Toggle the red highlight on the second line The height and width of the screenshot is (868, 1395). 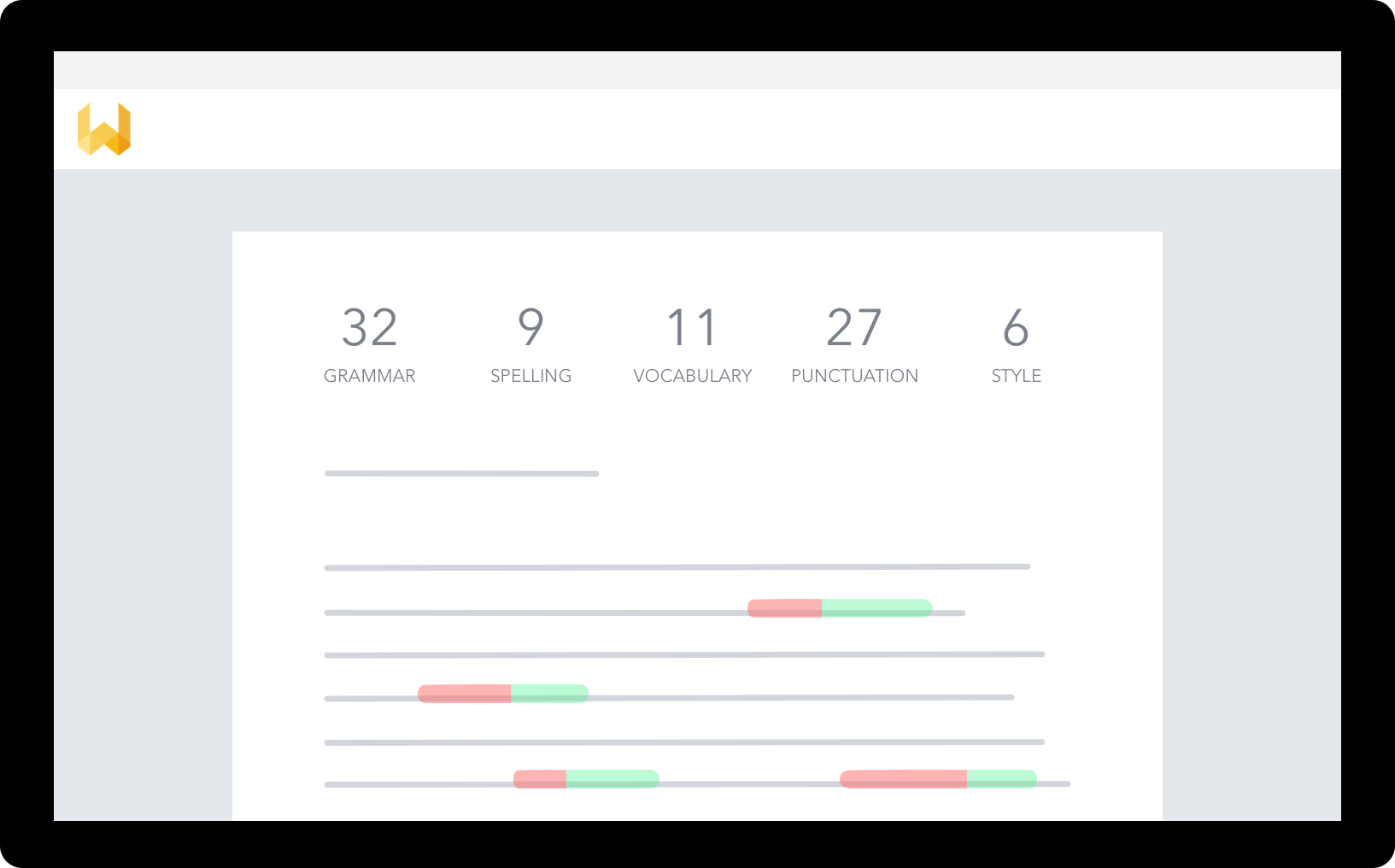pyautogui.click(x=784, y=607)
